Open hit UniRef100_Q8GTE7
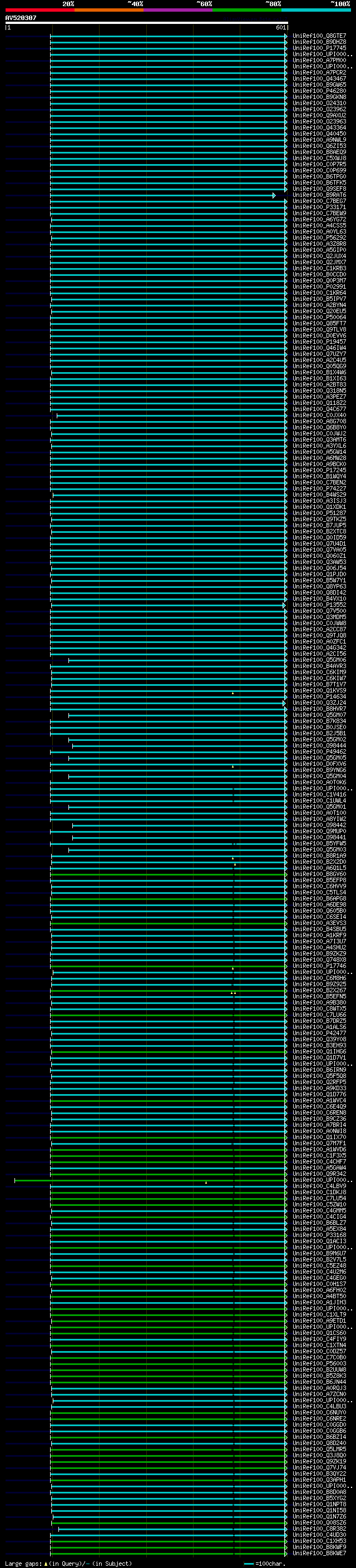The image size is (356, 1568). [319, 36]
